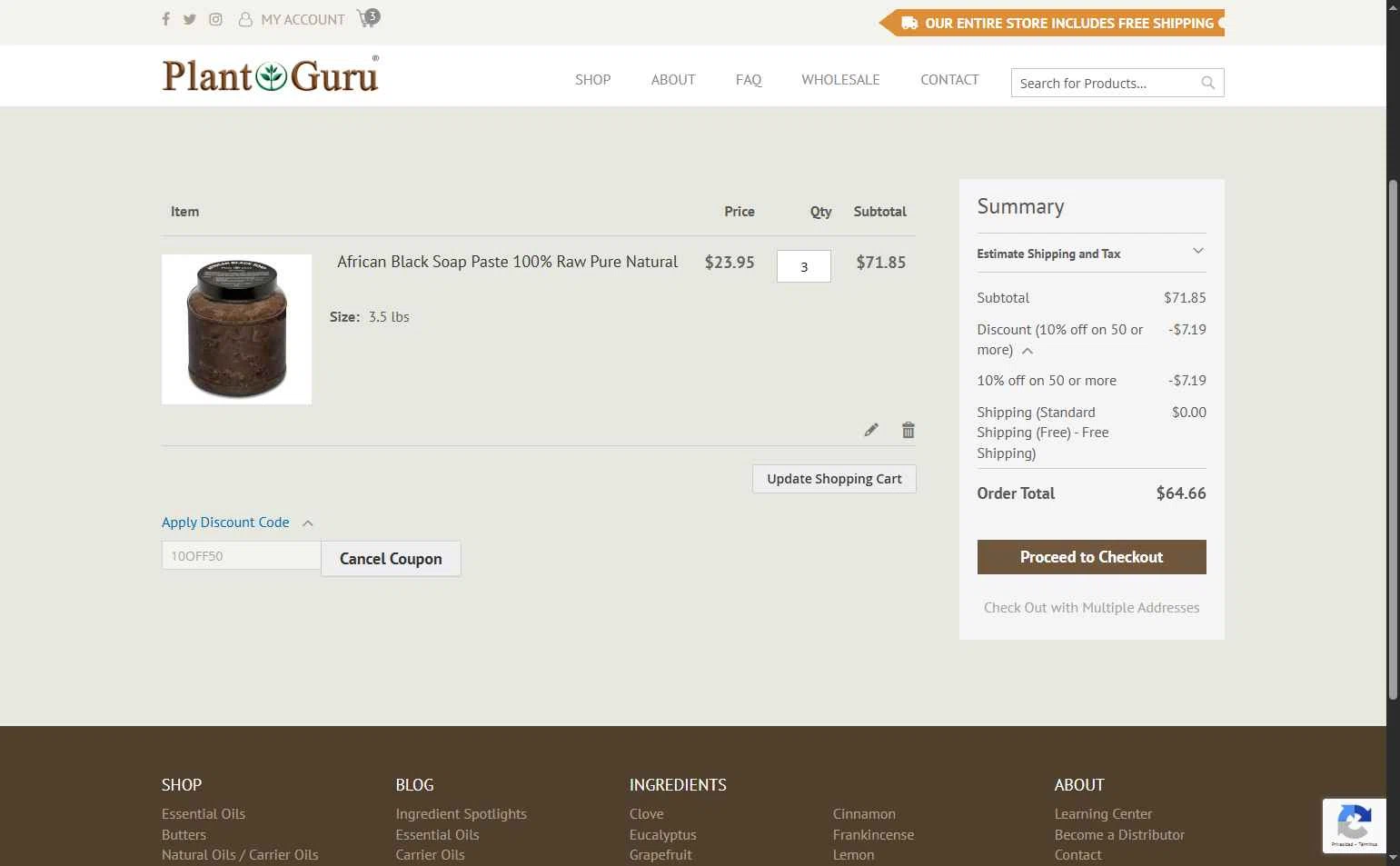This screenshot has width=1400, height=866.
Task: Collapse the Apply Discount Code section
Action: [x=237, y=523]
